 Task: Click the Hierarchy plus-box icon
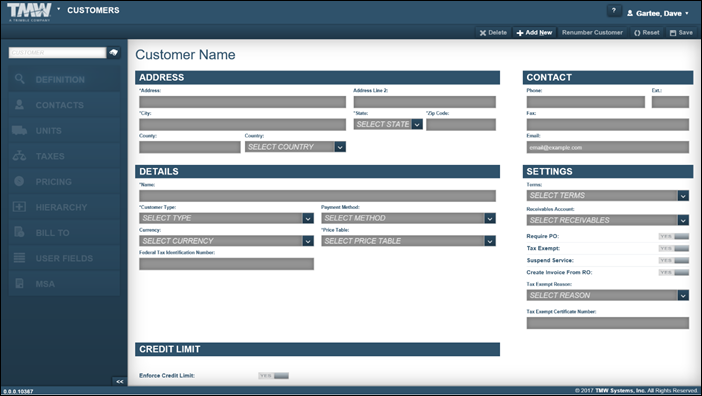pyautogui.click(x=19, y=207)
